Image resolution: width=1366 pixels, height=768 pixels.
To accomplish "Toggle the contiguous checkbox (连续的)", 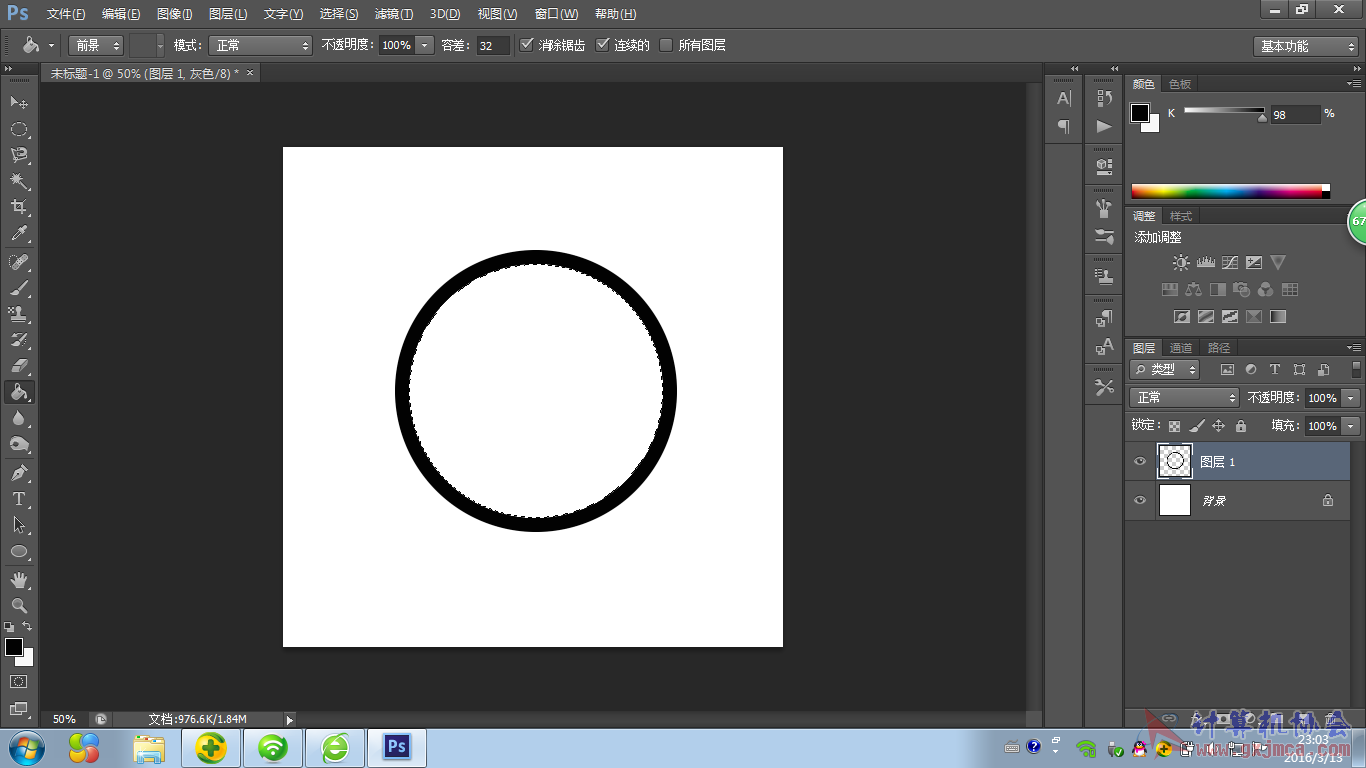I will pos(602,45).
